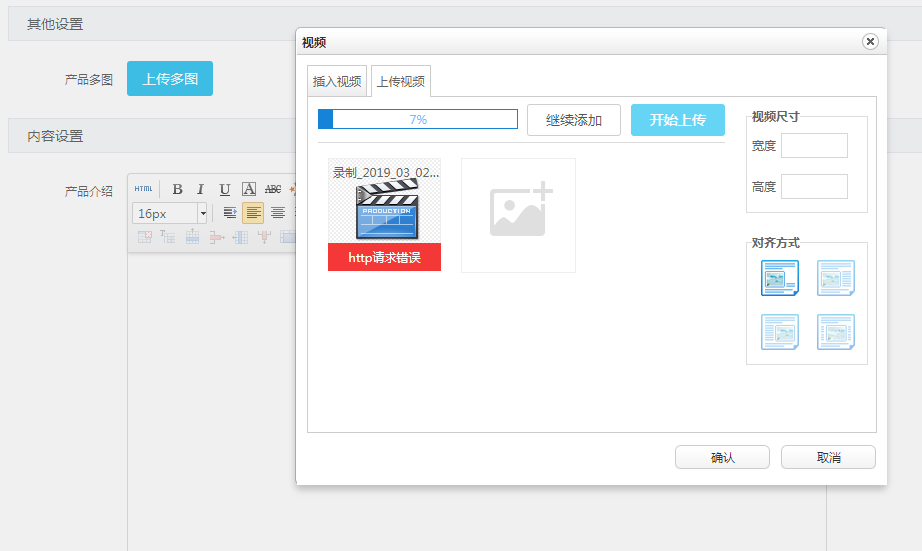
Task: Select float-left video alignment (top-right option)
Action: (x=835, y=278)
